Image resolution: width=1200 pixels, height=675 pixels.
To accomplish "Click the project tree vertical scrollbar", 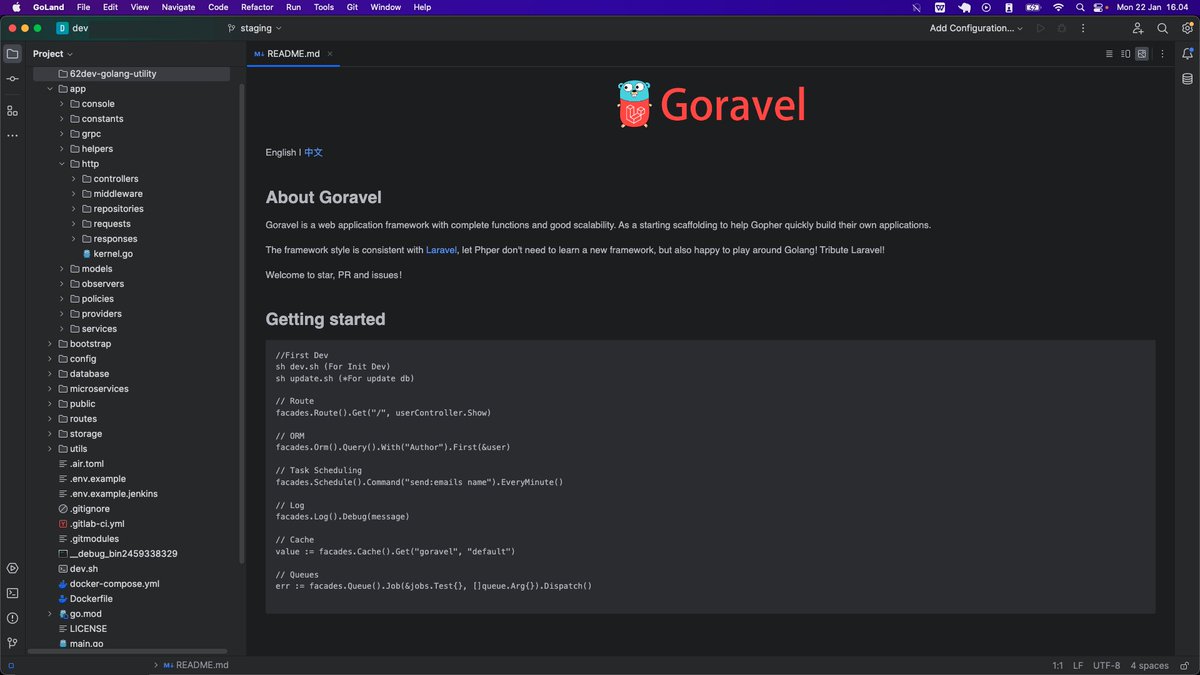I will pyautogui.click(x=241, y=323).
